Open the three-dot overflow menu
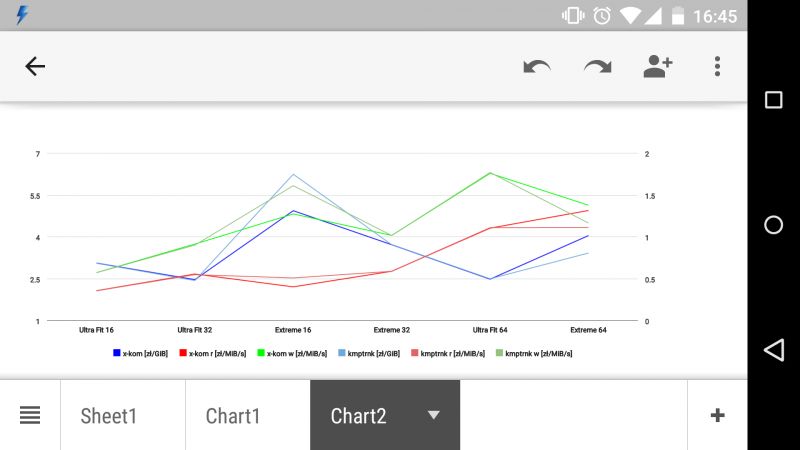 [x=717, y=66]
